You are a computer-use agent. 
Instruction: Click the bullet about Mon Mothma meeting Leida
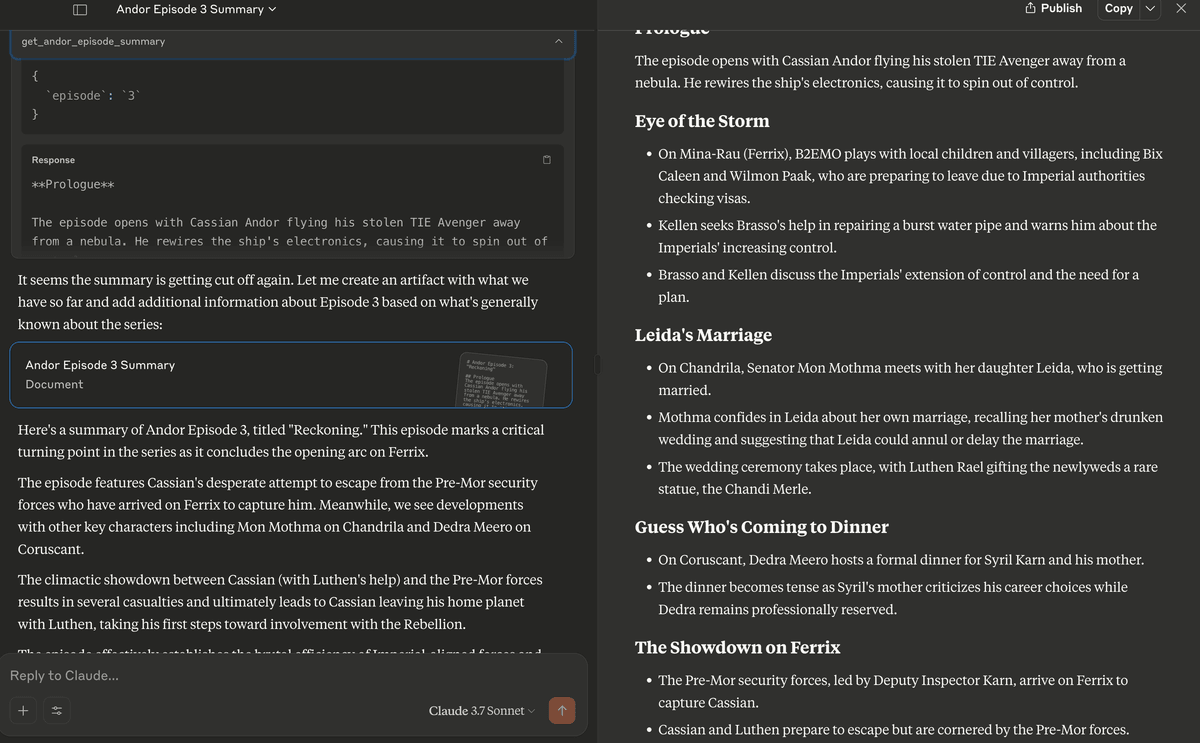point(910,378)
